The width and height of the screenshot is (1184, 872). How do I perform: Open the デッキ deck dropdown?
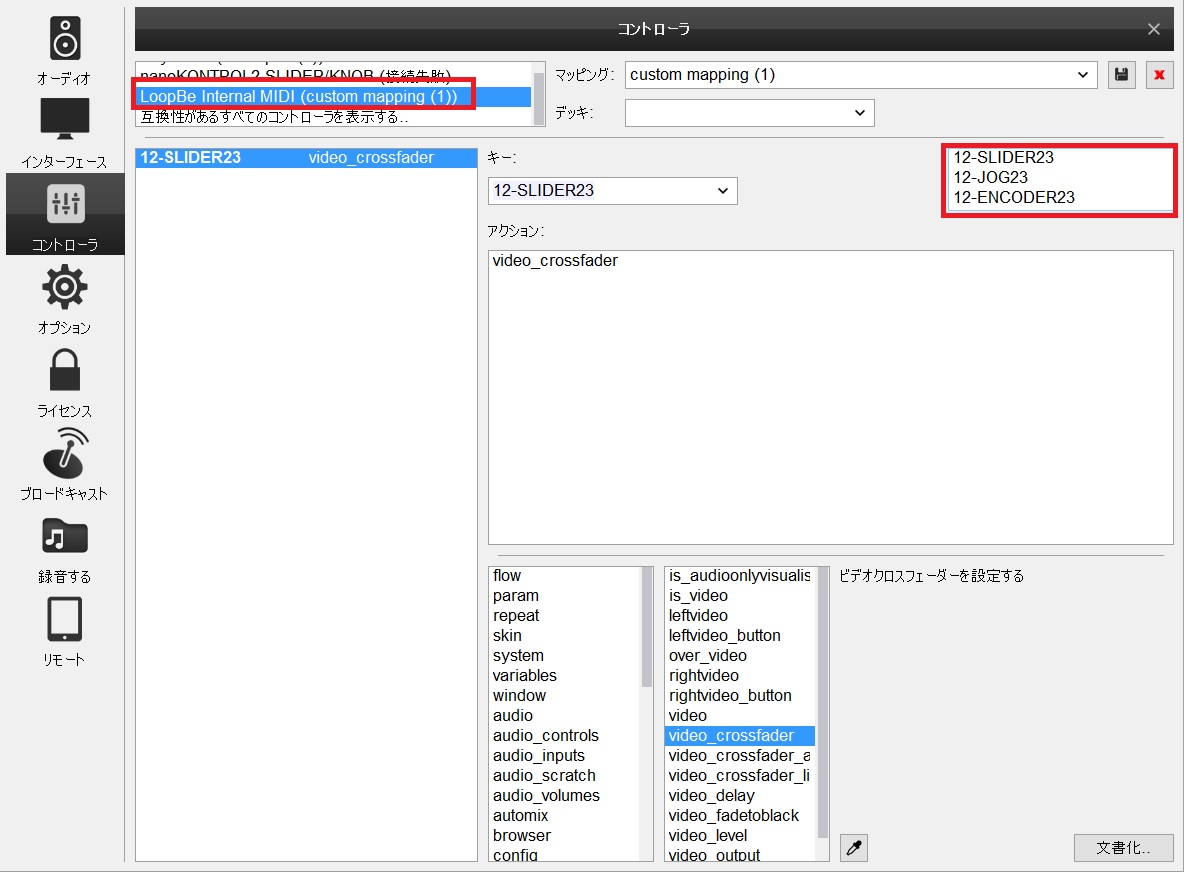749,112
